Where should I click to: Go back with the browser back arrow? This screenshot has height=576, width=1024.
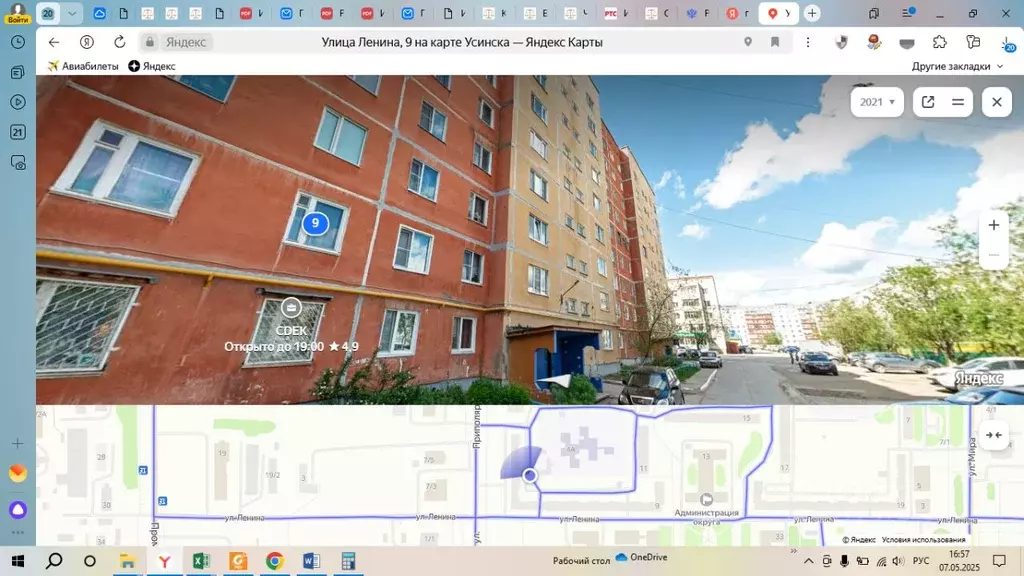pyautogui.click(x=54, y=42)
